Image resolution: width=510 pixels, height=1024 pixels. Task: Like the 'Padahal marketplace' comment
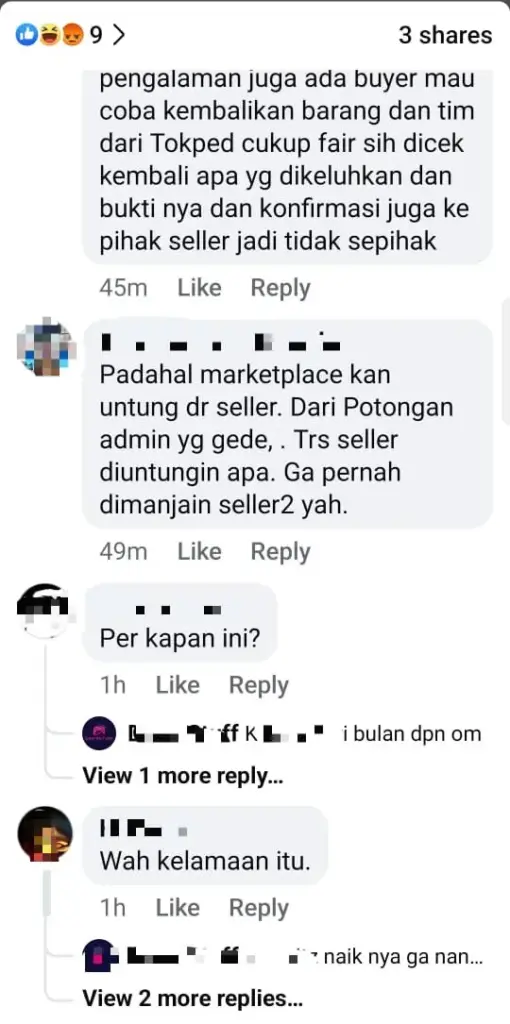(199, 552)
